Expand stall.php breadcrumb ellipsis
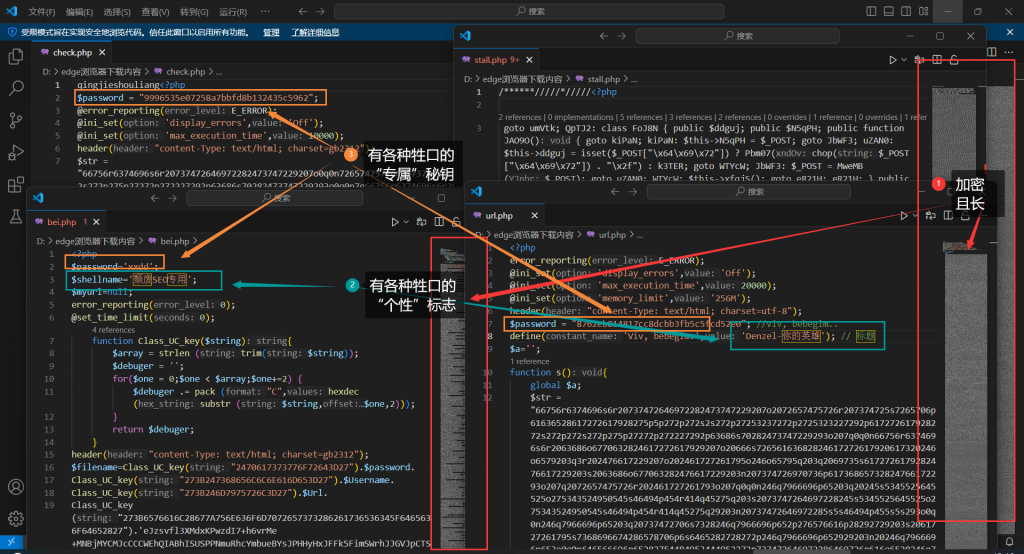1024x554 pixels. [634, 79]
